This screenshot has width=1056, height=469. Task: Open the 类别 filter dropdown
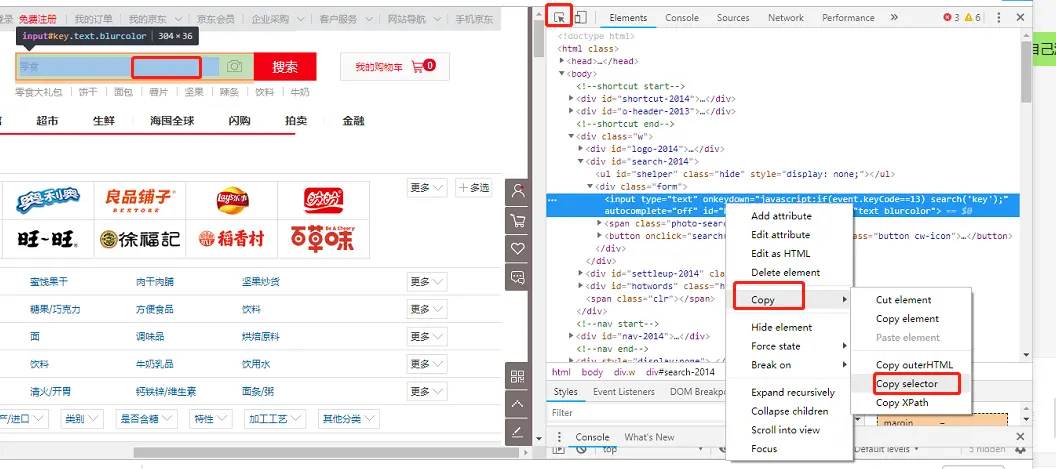[81, 419]
